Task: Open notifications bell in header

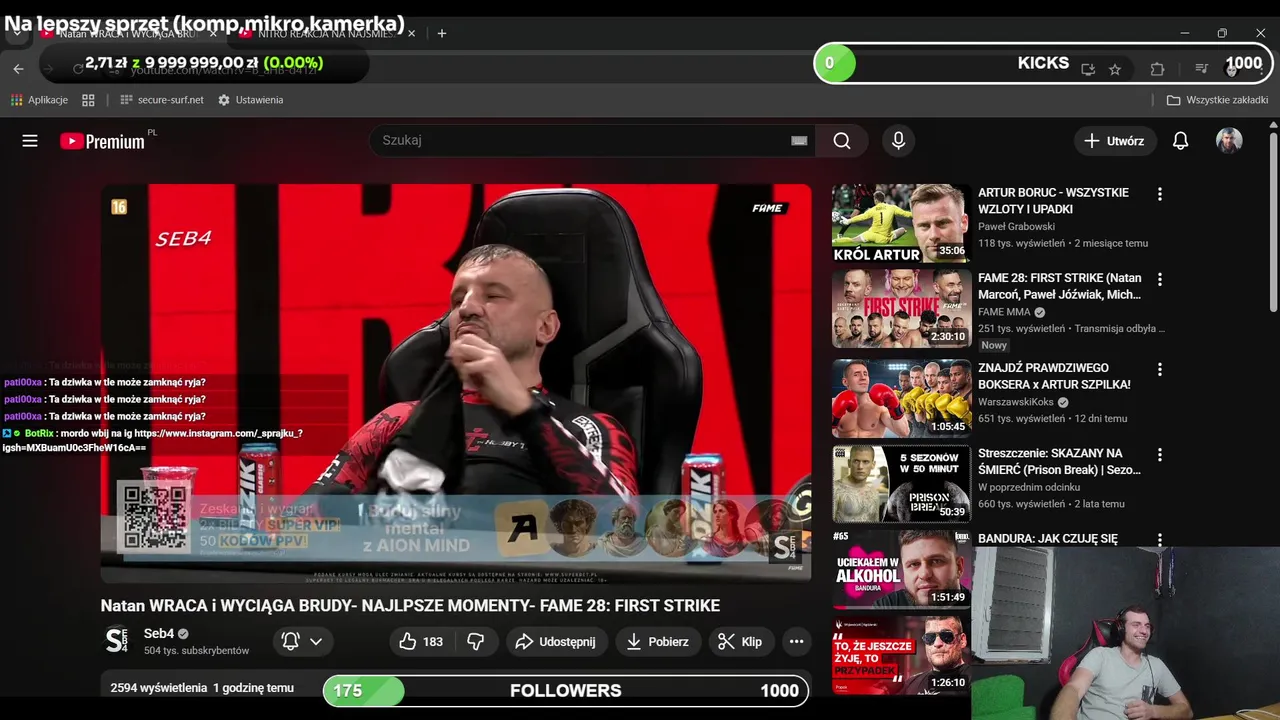Action: (1180, 141)
